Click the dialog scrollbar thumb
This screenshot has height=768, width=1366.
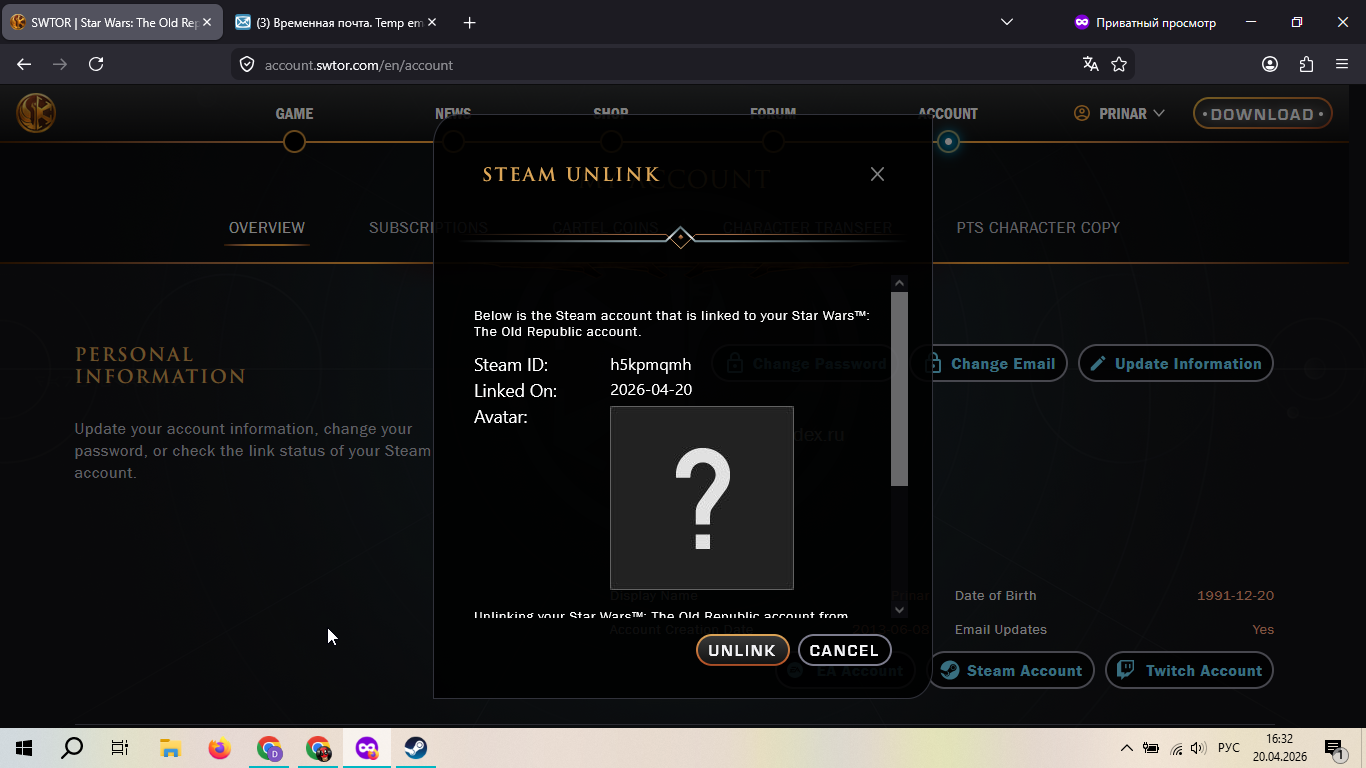click(x=899, y=389)
